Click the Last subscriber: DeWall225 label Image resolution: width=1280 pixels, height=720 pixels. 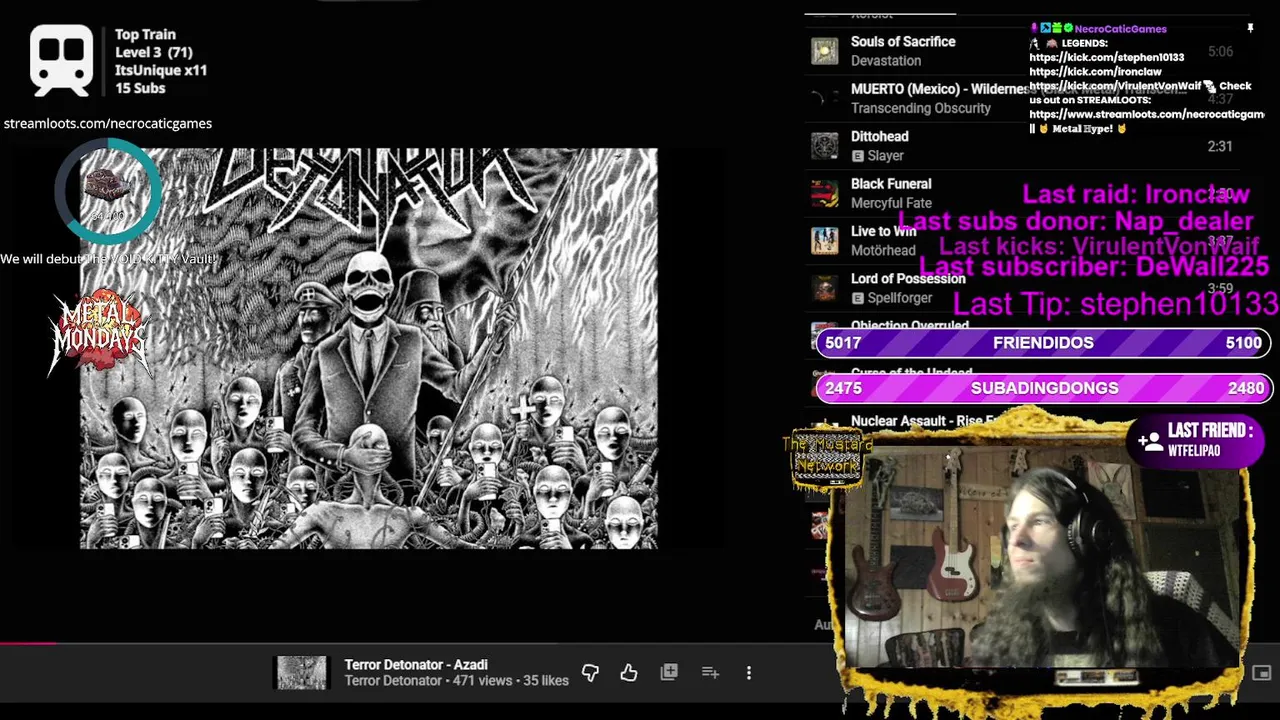[1094, 267]
